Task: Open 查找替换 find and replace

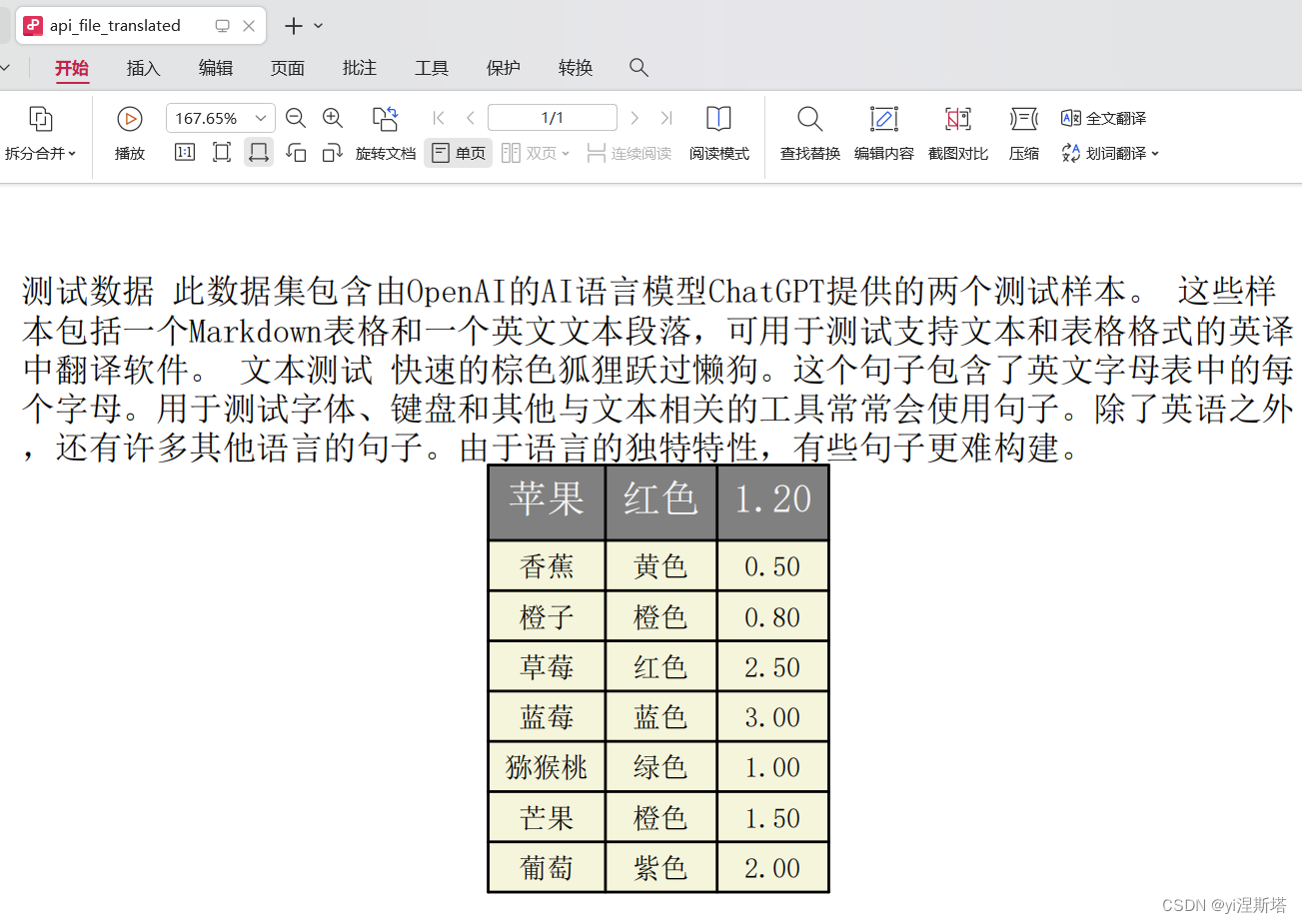Action: (x=810, y=133)
